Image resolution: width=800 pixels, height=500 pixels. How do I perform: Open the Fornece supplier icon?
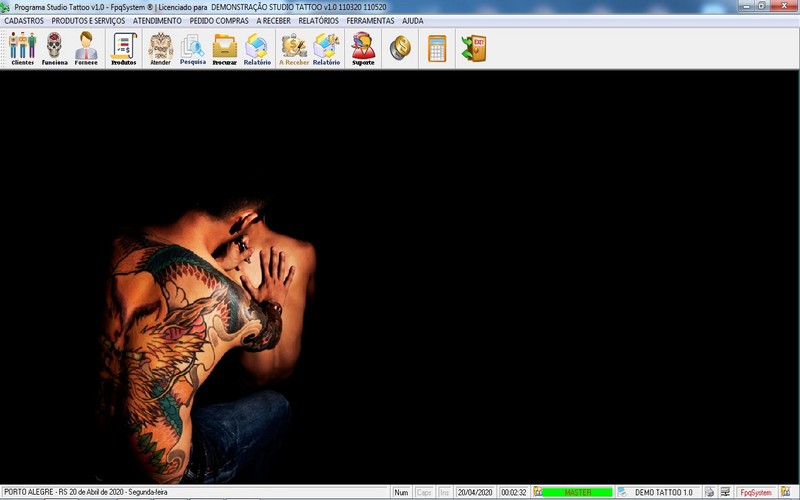pos(87,48)
